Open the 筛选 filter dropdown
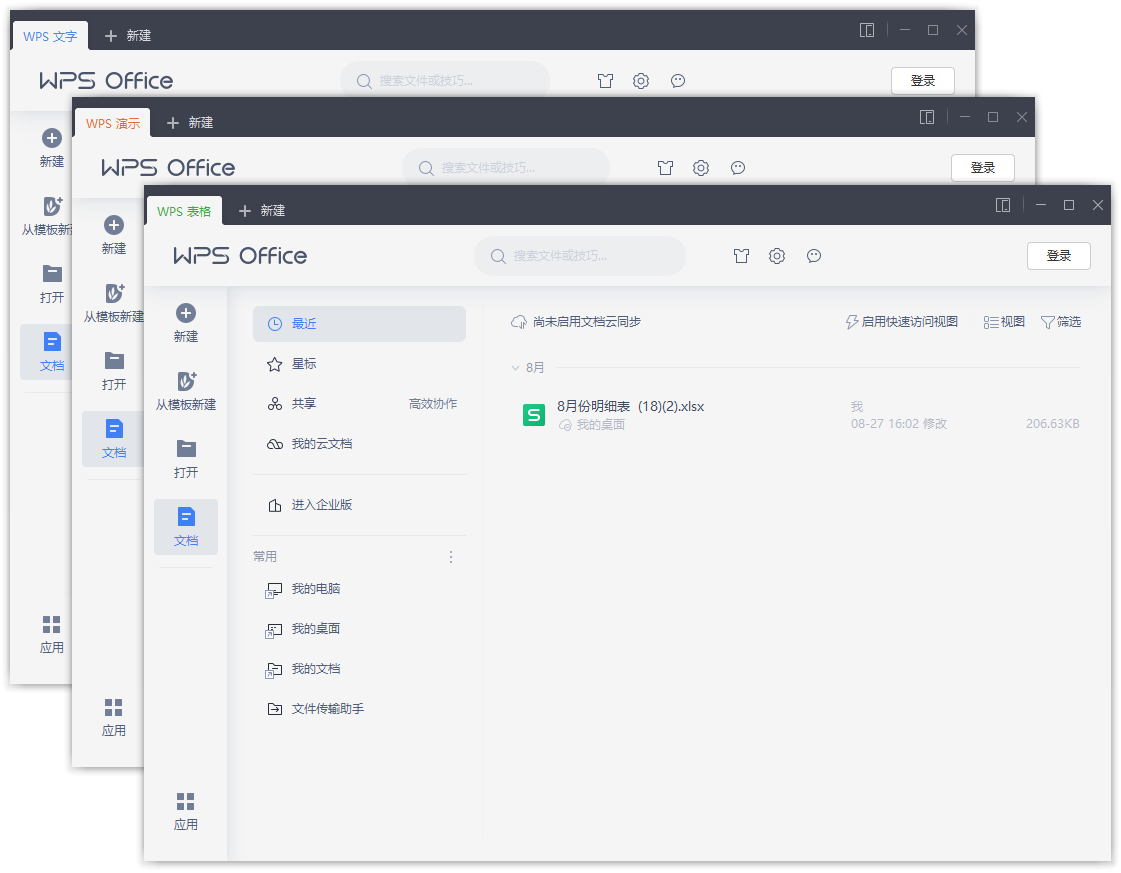Screen dimensions: 1121x873 pos(1061,322)
